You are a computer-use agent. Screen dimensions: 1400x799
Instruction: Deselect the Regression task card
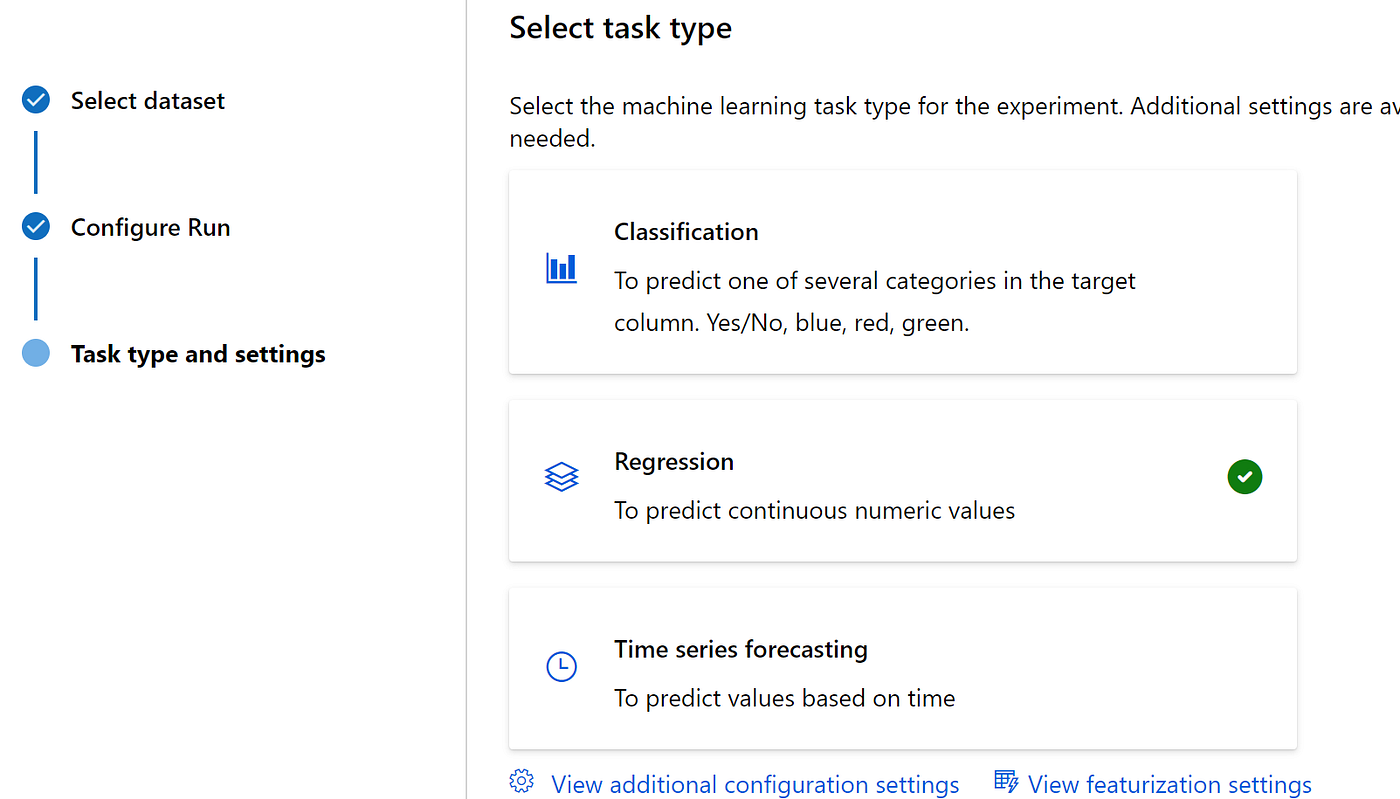pos(900,480)
